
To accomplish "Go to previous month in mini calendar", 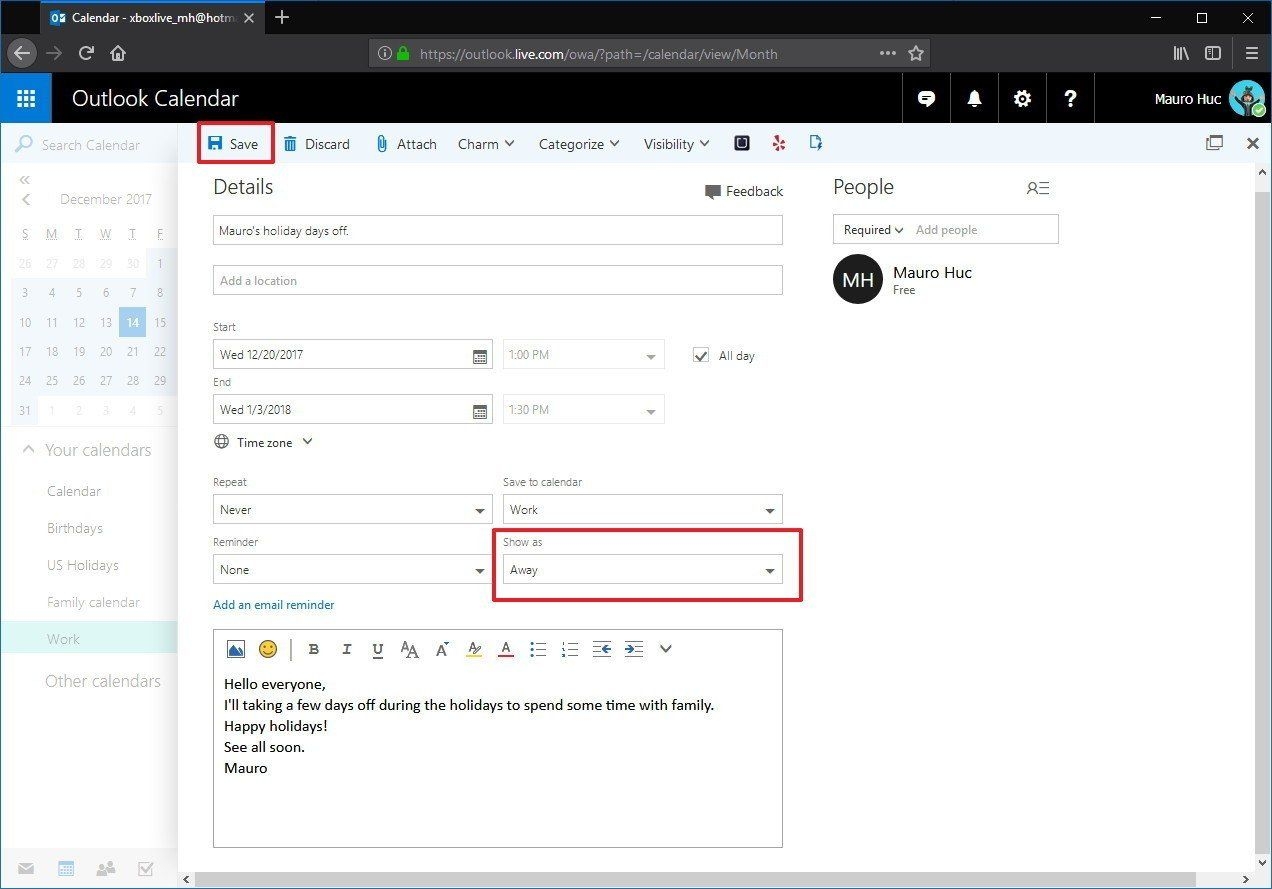I will tap(26, 199).
